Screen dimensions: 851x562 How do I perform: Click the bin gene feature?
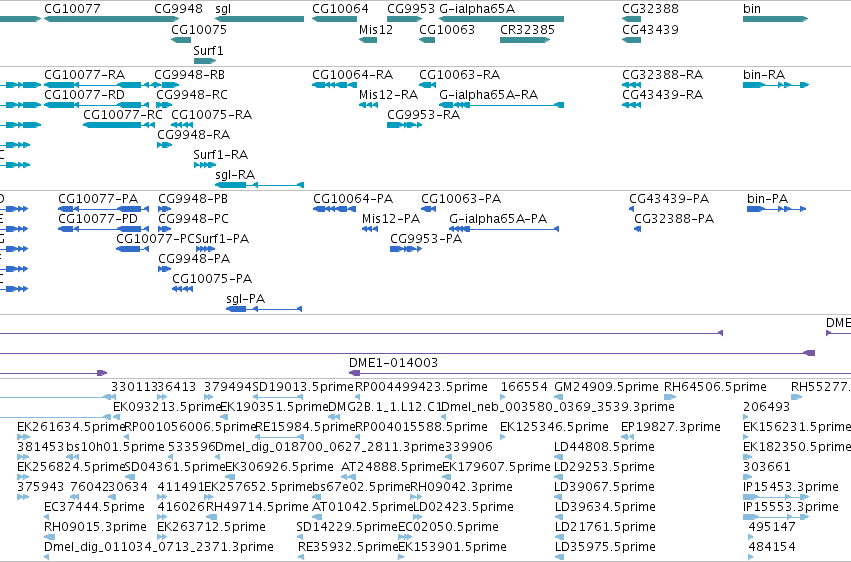point(776,19)
